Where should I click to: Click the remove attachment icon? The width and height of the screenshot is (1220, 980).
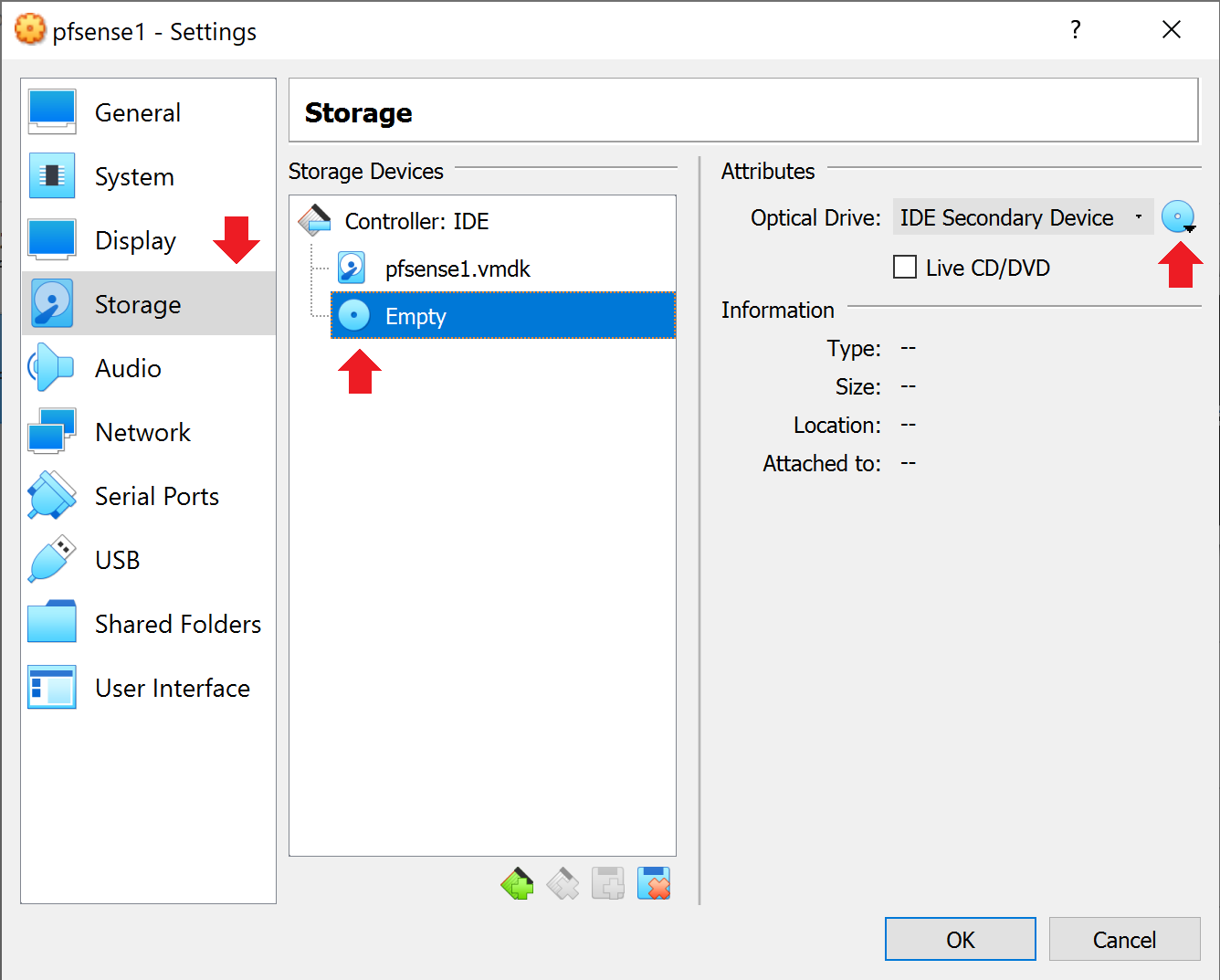tap(654, 884)
